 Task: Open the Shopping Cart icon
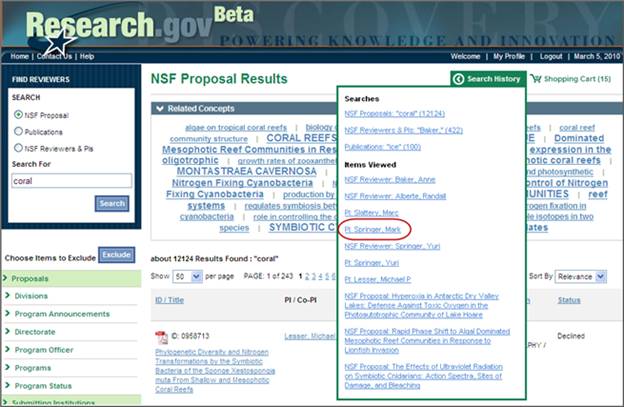coord(535,79)
